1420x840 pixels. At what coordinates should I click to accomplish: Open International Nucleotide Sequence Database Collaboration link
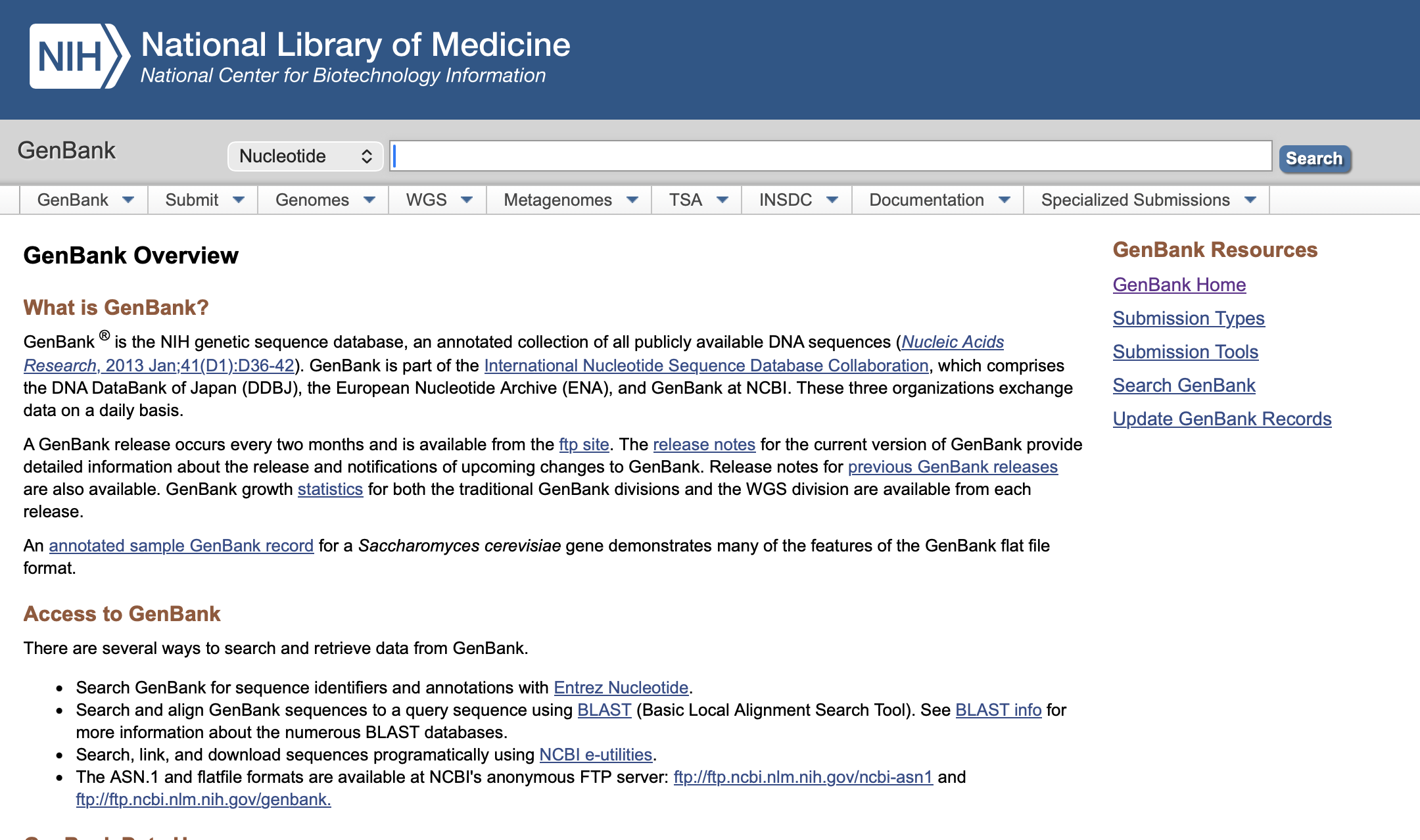tap(706, 365)
